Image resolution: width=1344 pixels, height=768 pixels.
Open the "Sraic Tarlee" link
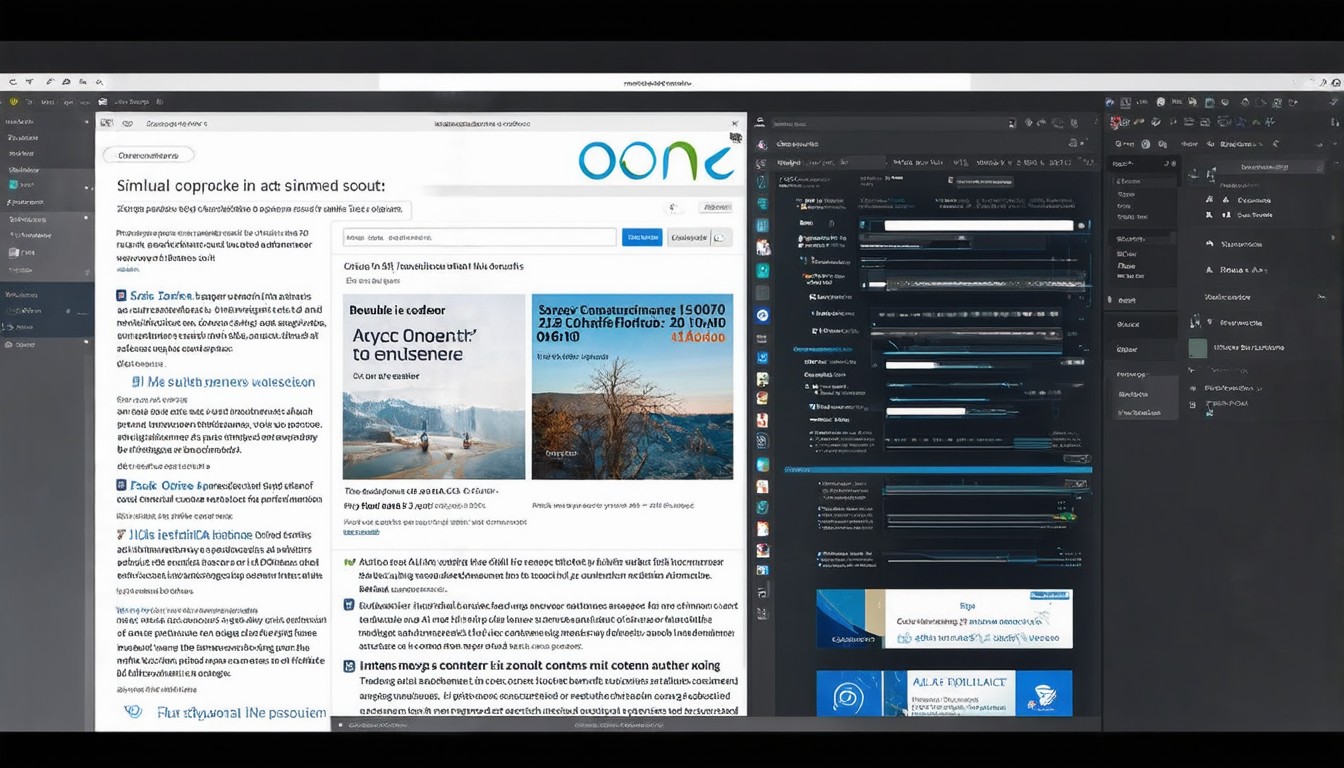(160, 296)
